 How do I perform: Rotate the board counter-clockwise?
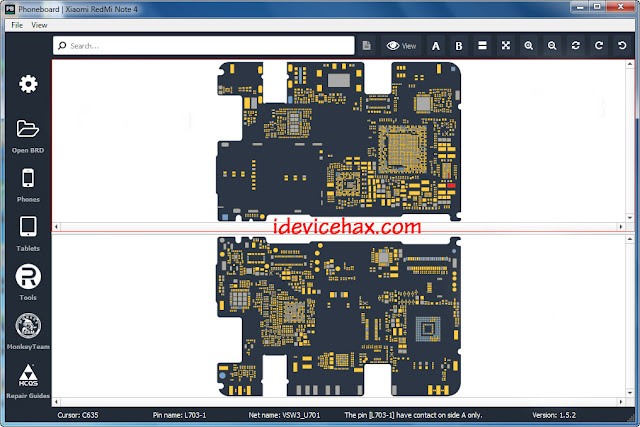point(622,45)
